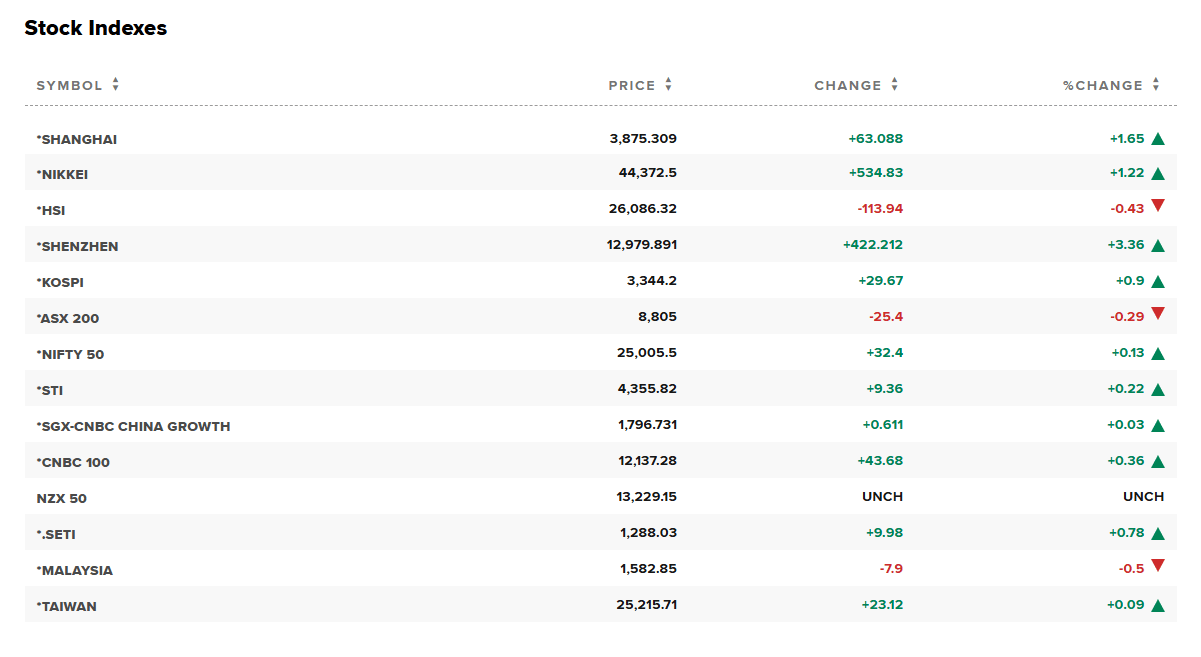Image resolution: width=1201 pixels, height=657 pixels.
Task: Sort table by %Change column arrows
Action: click(1156, 85)
